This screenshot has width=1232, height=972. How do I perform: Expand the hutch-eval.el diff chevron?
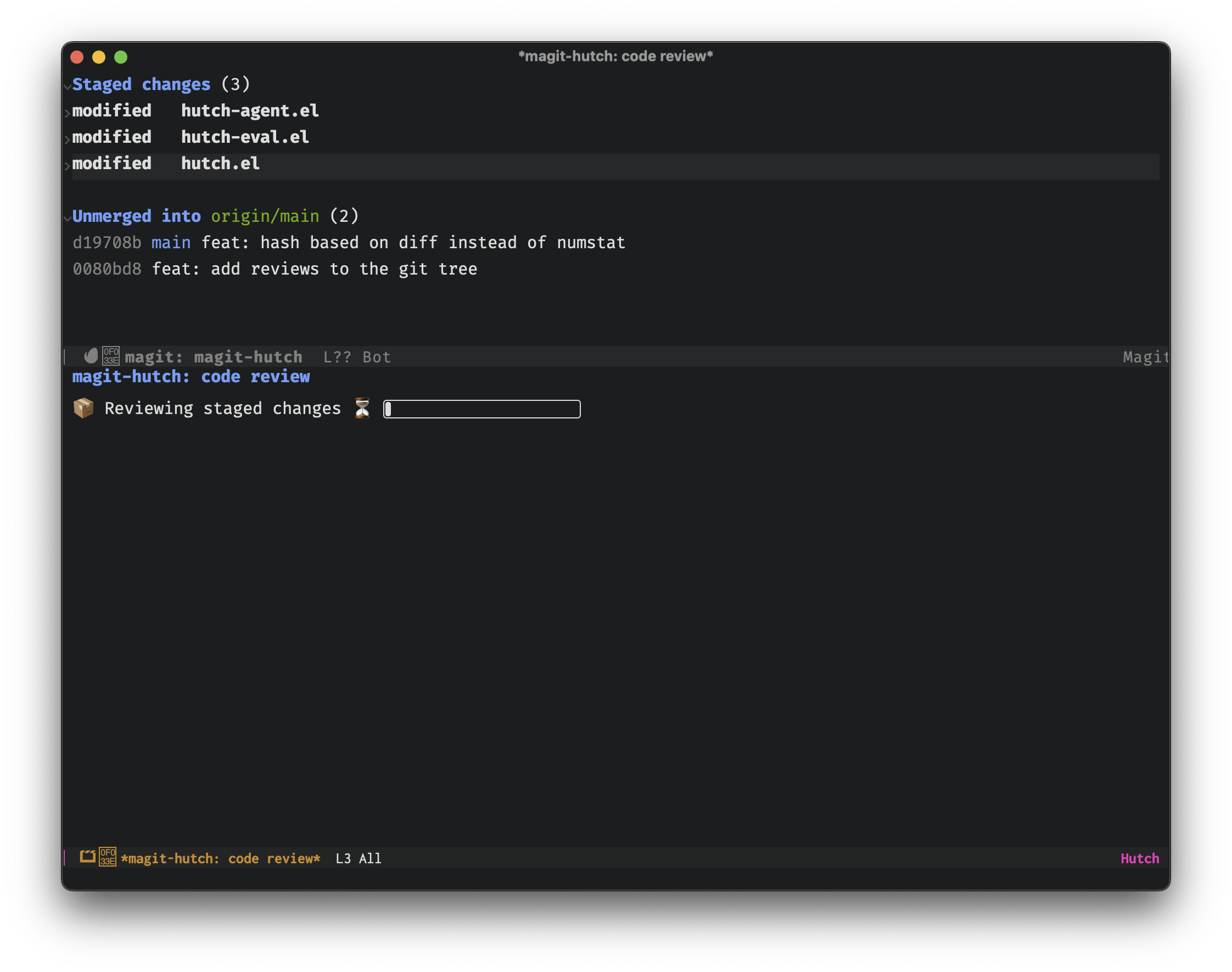[67, 139]
